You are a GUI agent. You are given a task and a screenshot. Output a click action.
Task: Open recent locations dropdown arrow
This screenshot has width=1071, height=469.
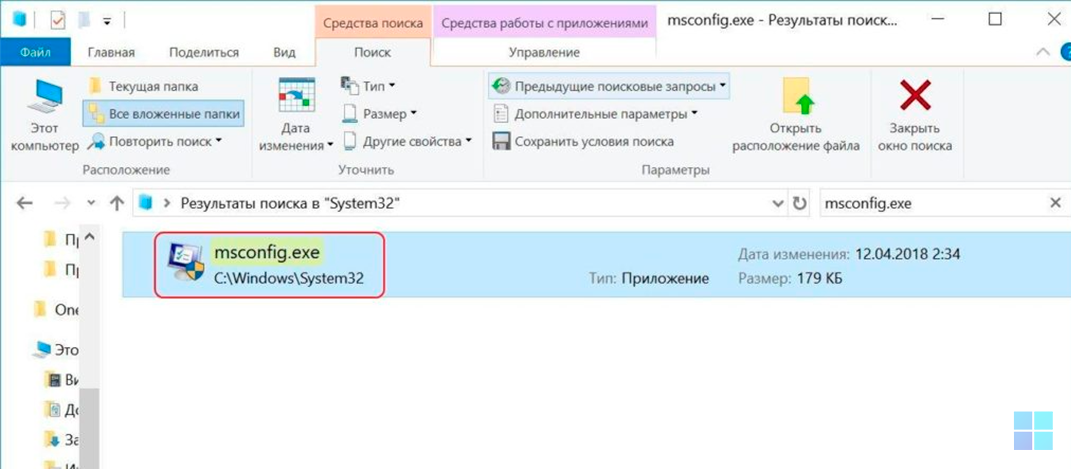pyautogui.click(x=92, y=203)
